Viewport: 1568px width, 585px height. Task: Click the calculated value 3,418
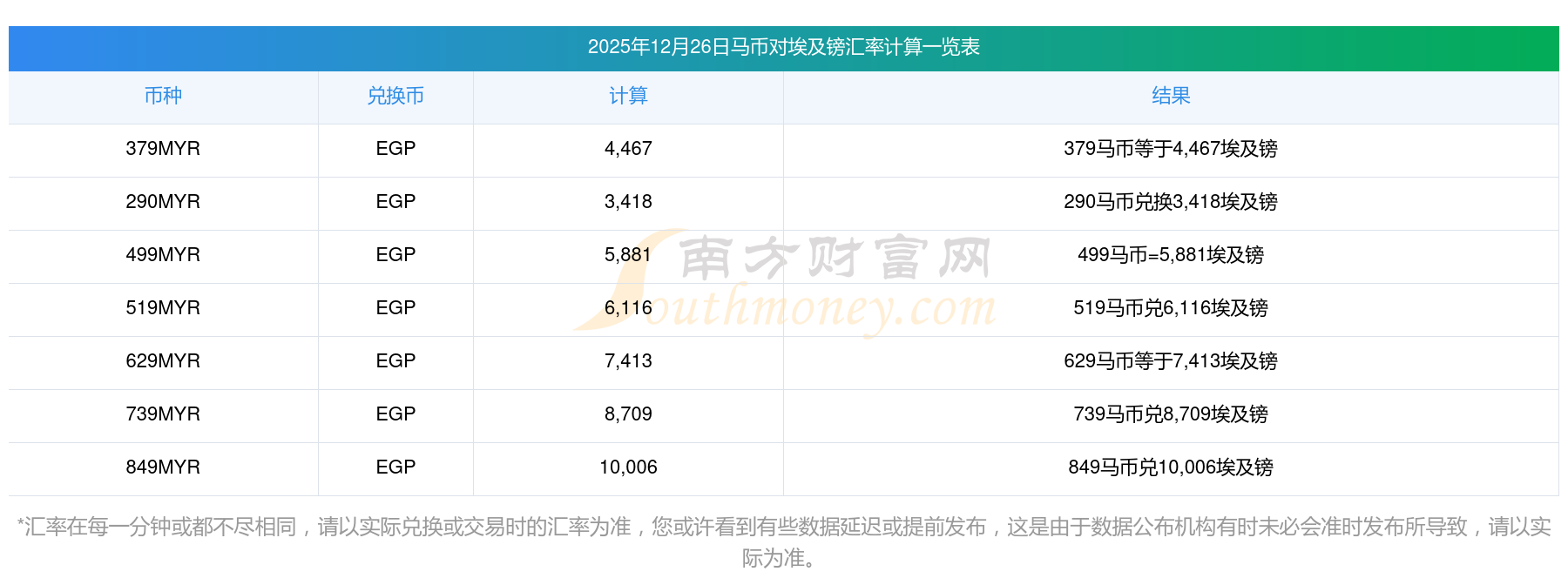click(x=628, y=202)
